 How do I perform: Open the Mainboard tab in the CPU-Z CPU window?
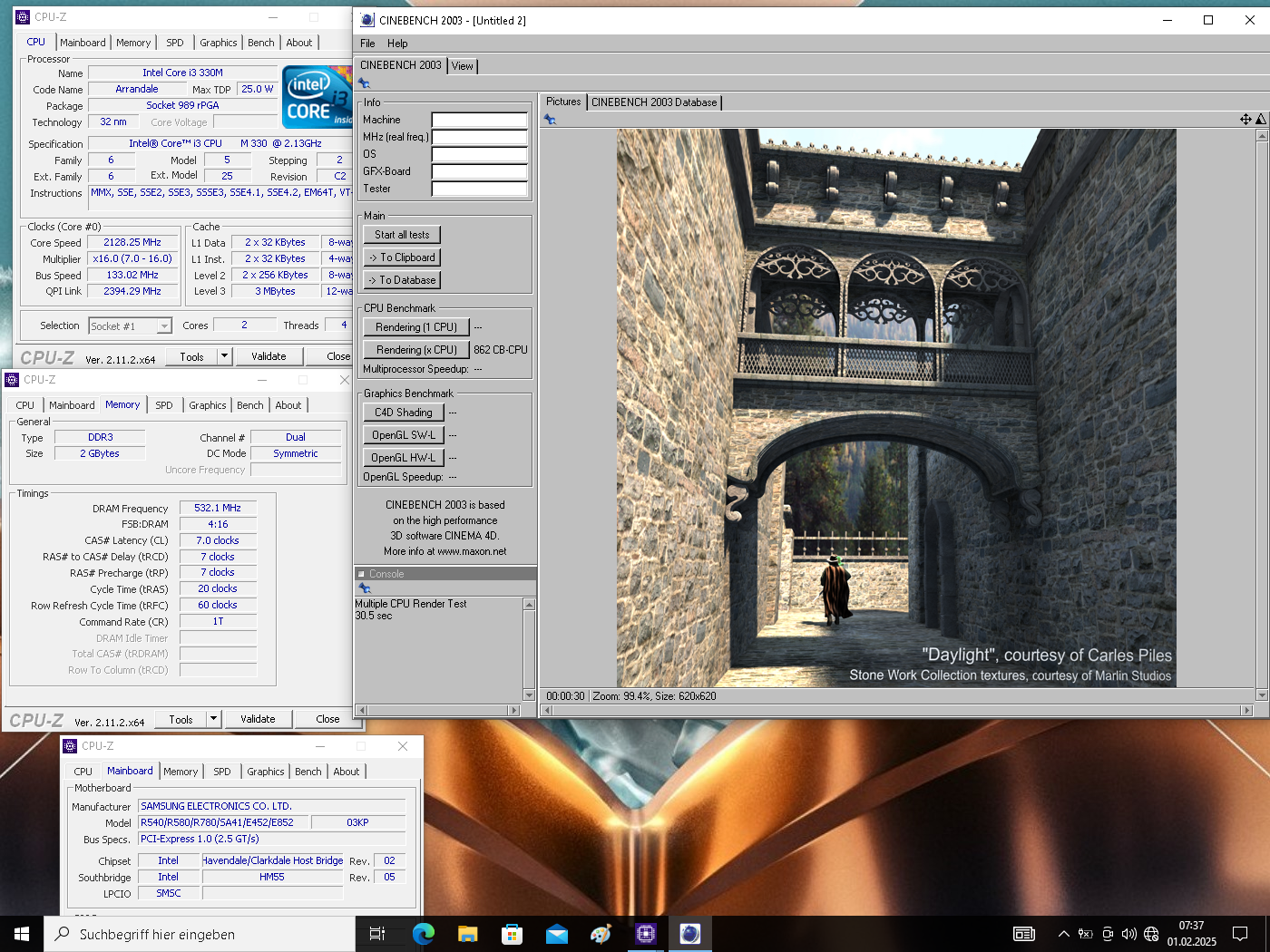click(x=83, y=43)
